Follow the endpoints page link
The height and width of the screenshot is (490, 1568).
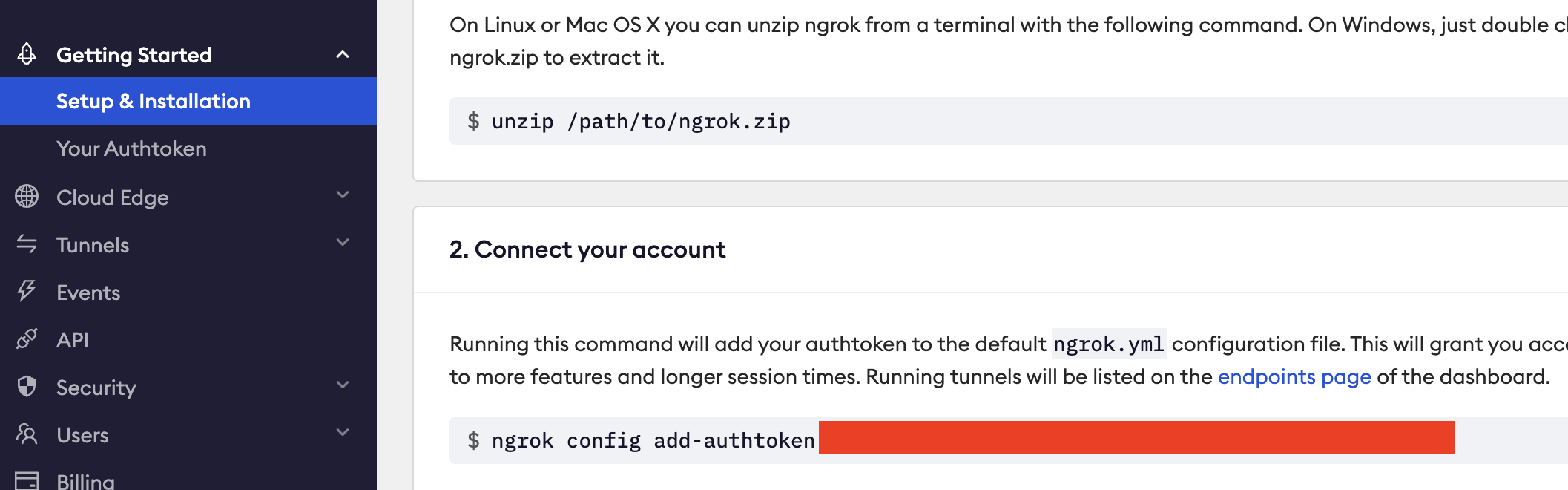point(1294,377)
